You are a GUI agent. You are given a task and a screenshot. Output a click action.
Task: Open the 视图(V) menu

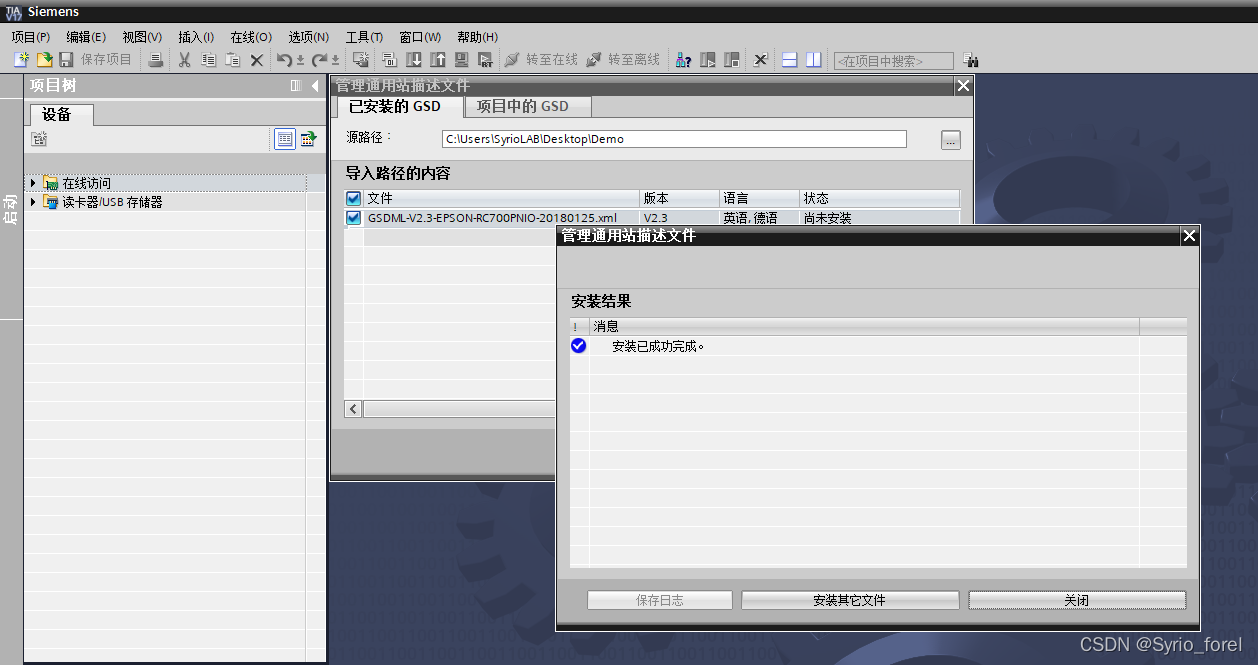point(142,37)
